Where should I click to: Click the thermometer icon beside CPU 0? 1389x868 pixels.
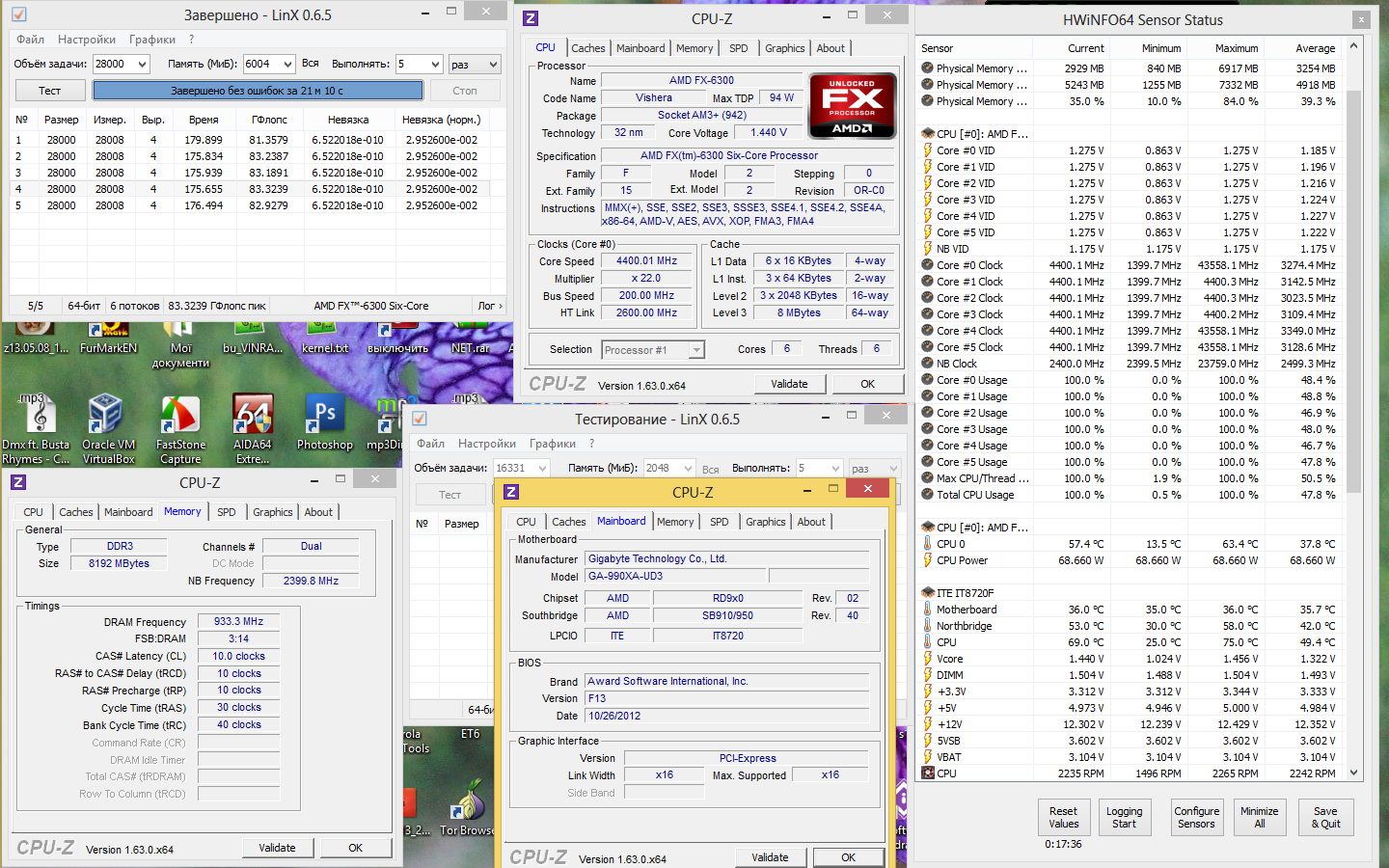pos(928,544)
